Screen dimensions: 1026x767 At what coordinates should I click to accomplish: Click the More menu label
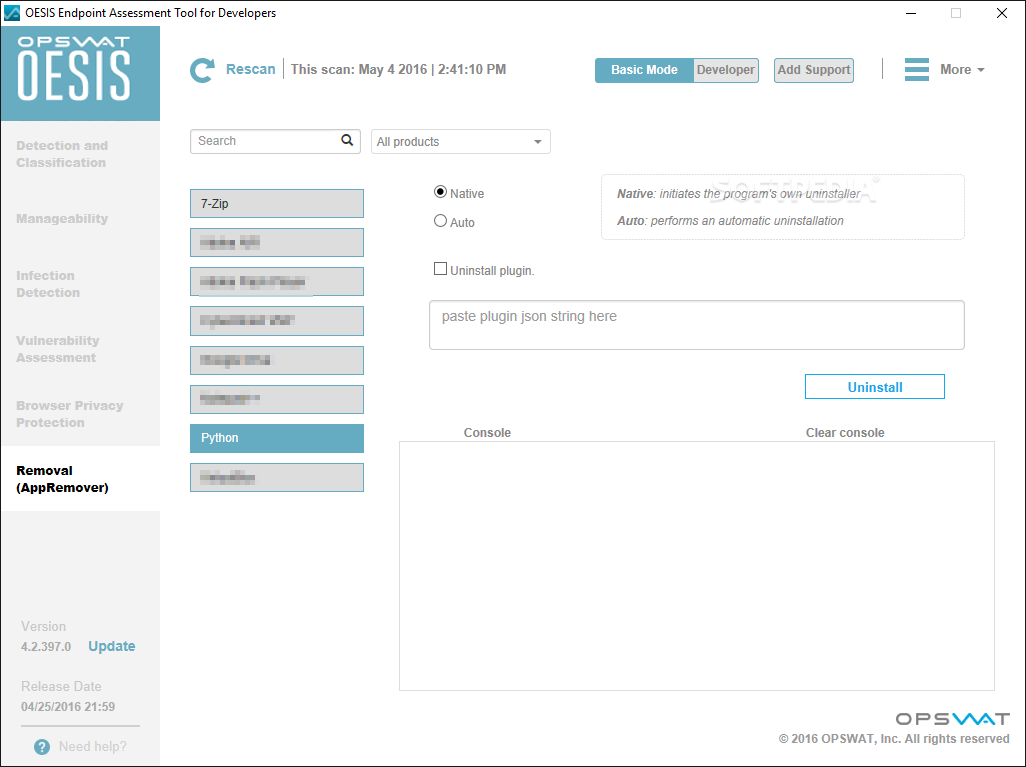[x=955, y=69]
